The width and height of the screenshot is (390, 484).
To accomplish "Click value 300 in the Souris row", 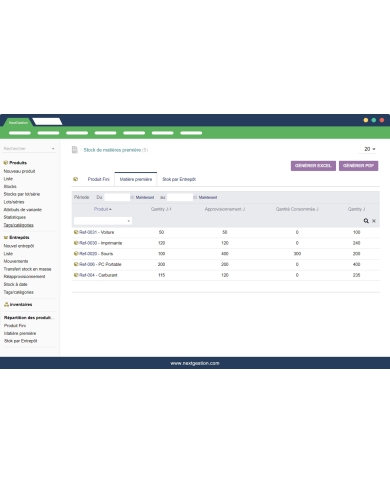I will 297,254.
